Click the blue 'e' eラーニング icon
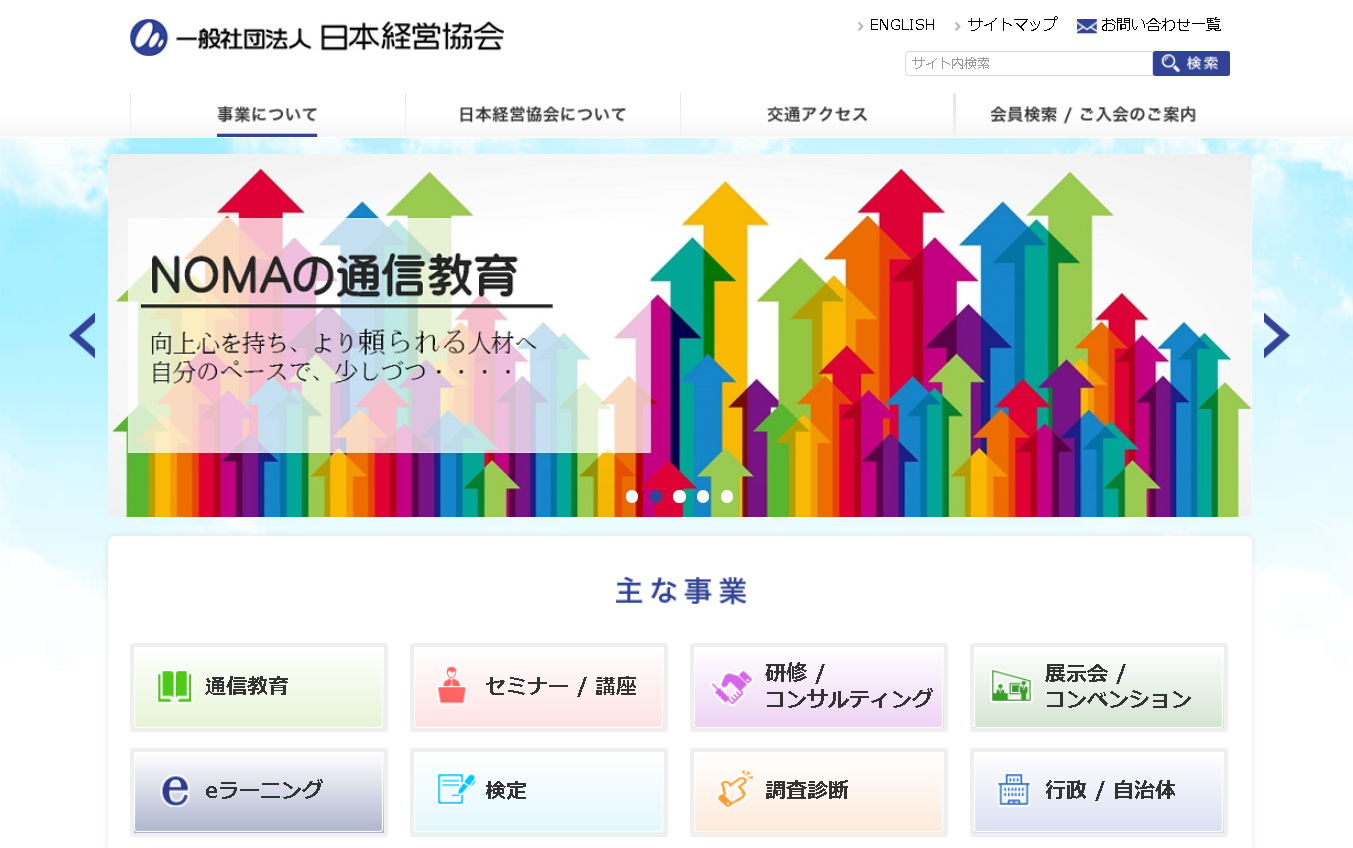This screenshot has height=848, width=1353. click(x=174, y=790)
